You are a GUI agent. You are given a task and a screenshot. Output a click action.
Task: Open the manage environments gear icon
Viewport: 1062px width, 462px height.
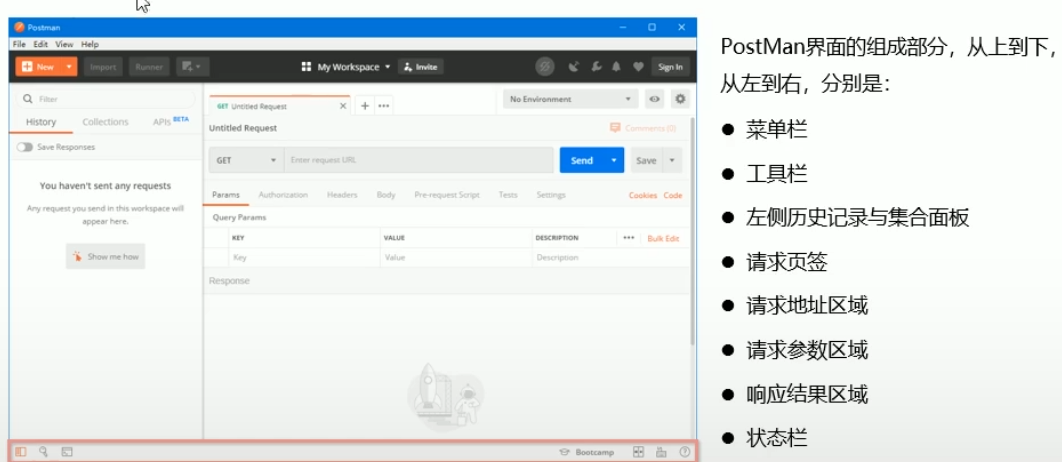(x=680, y=99)
